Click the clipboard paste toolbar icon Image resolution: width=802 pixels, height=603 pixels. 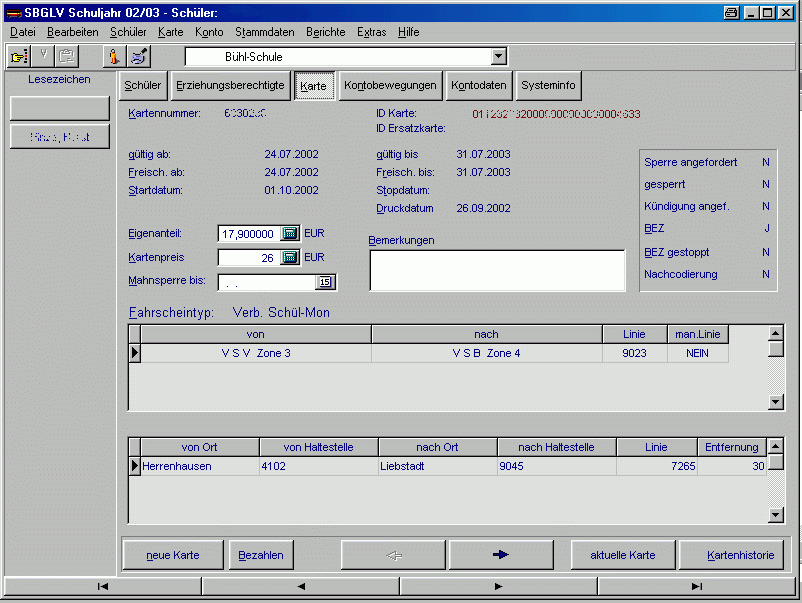67,56
